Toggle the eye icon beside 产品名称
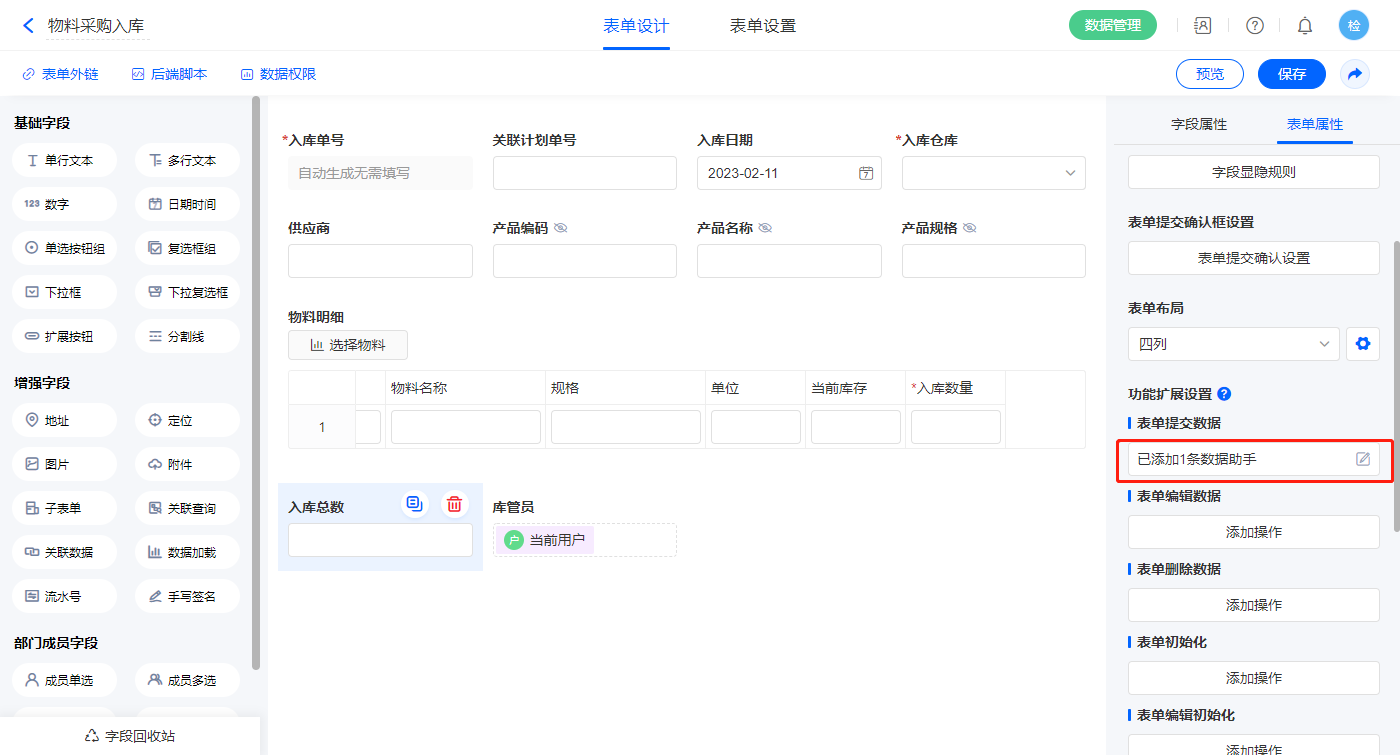 [x=765, y=228]
